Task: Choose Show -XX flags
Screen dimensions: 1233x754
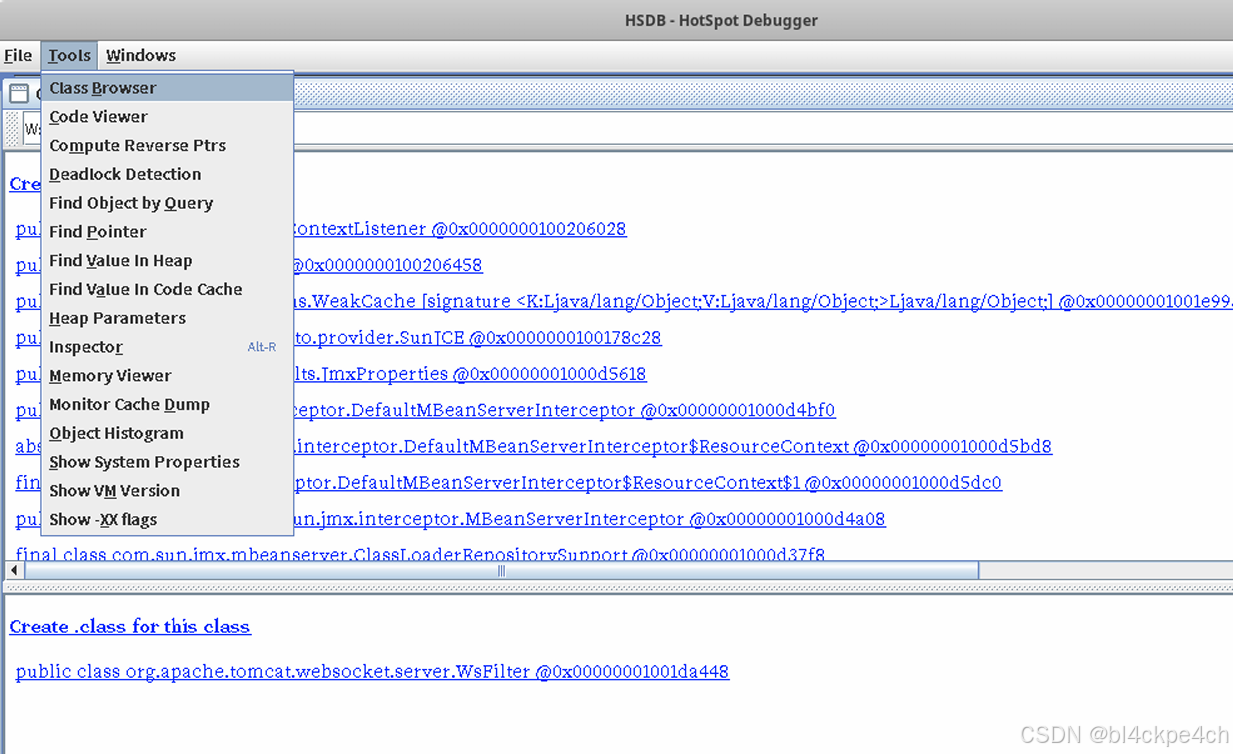Action: point(167,520)
